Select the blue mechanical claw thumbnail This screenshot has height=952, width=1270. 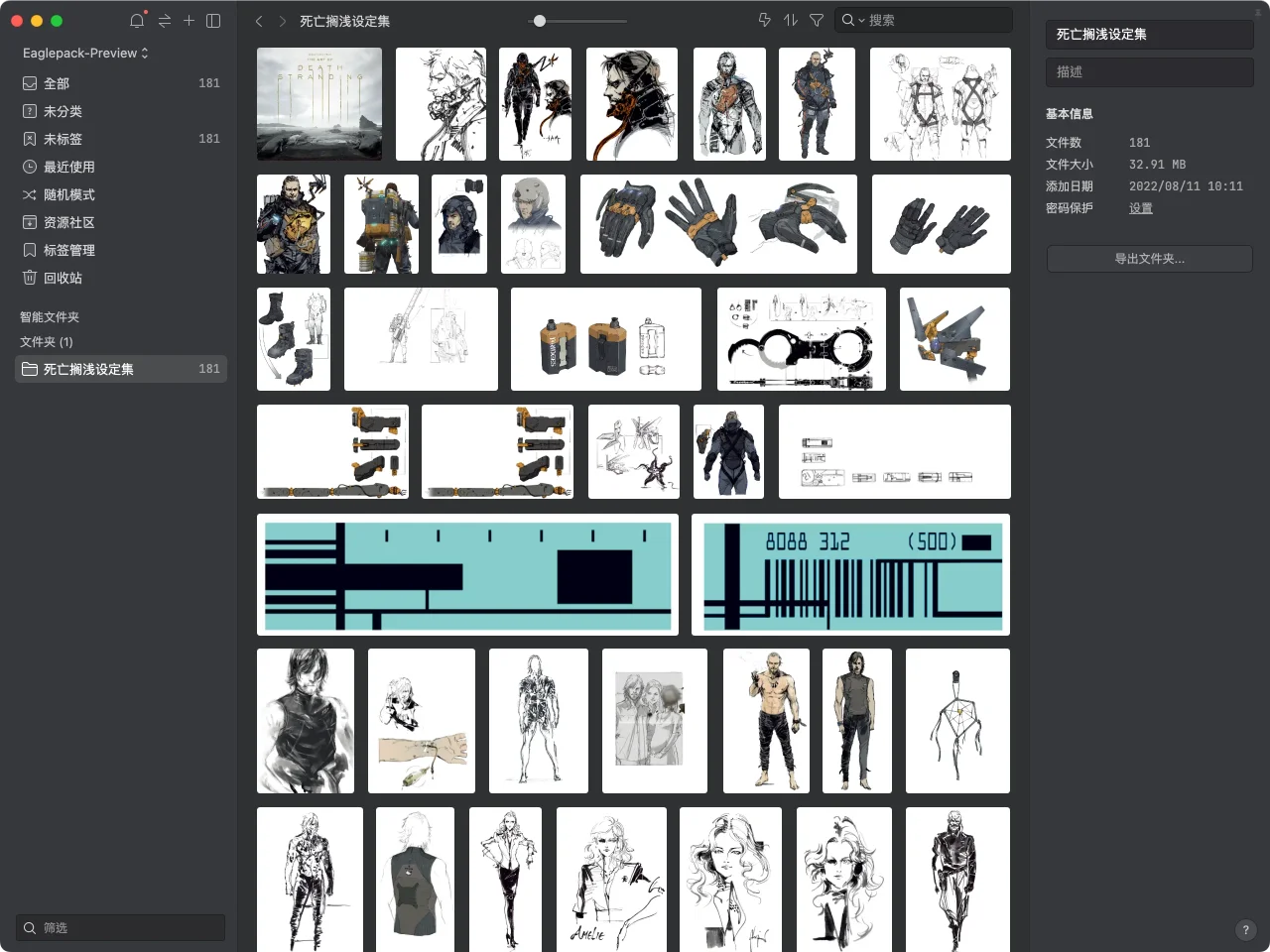click(x=954, y=339)
